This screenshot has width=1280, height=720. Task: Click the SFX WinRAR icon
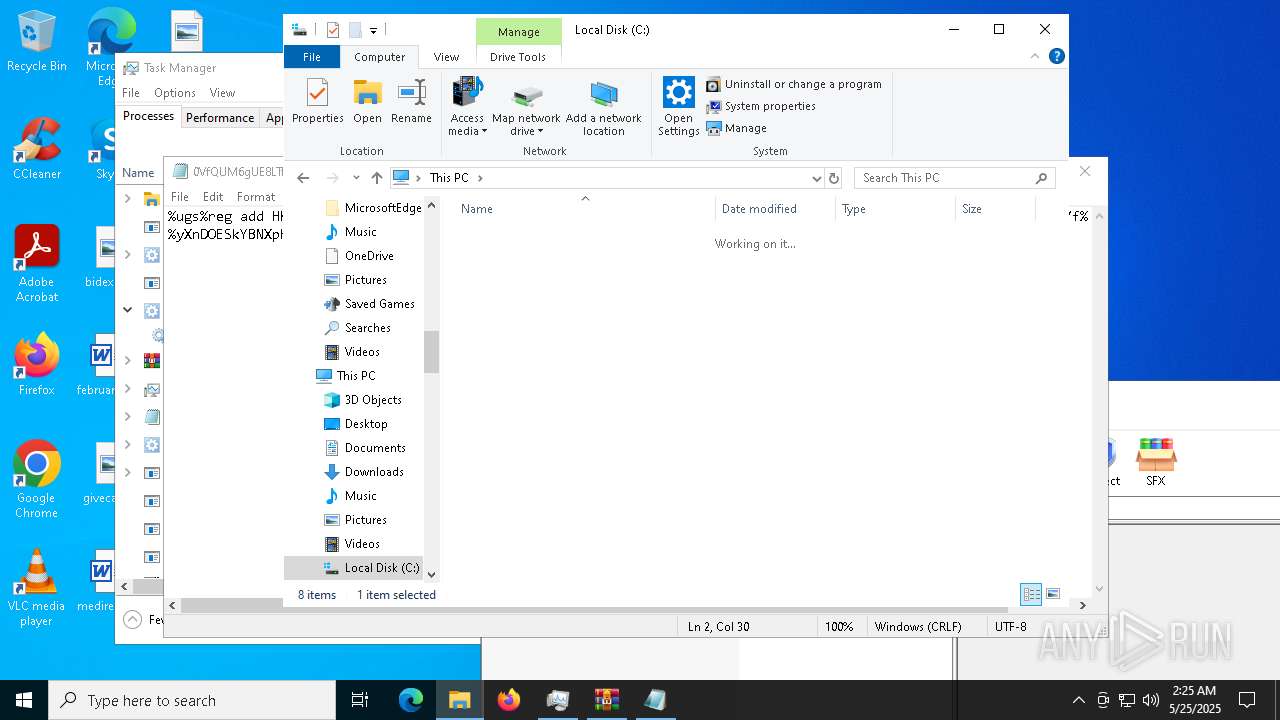pyautogui.click(x=1155, y=463)
